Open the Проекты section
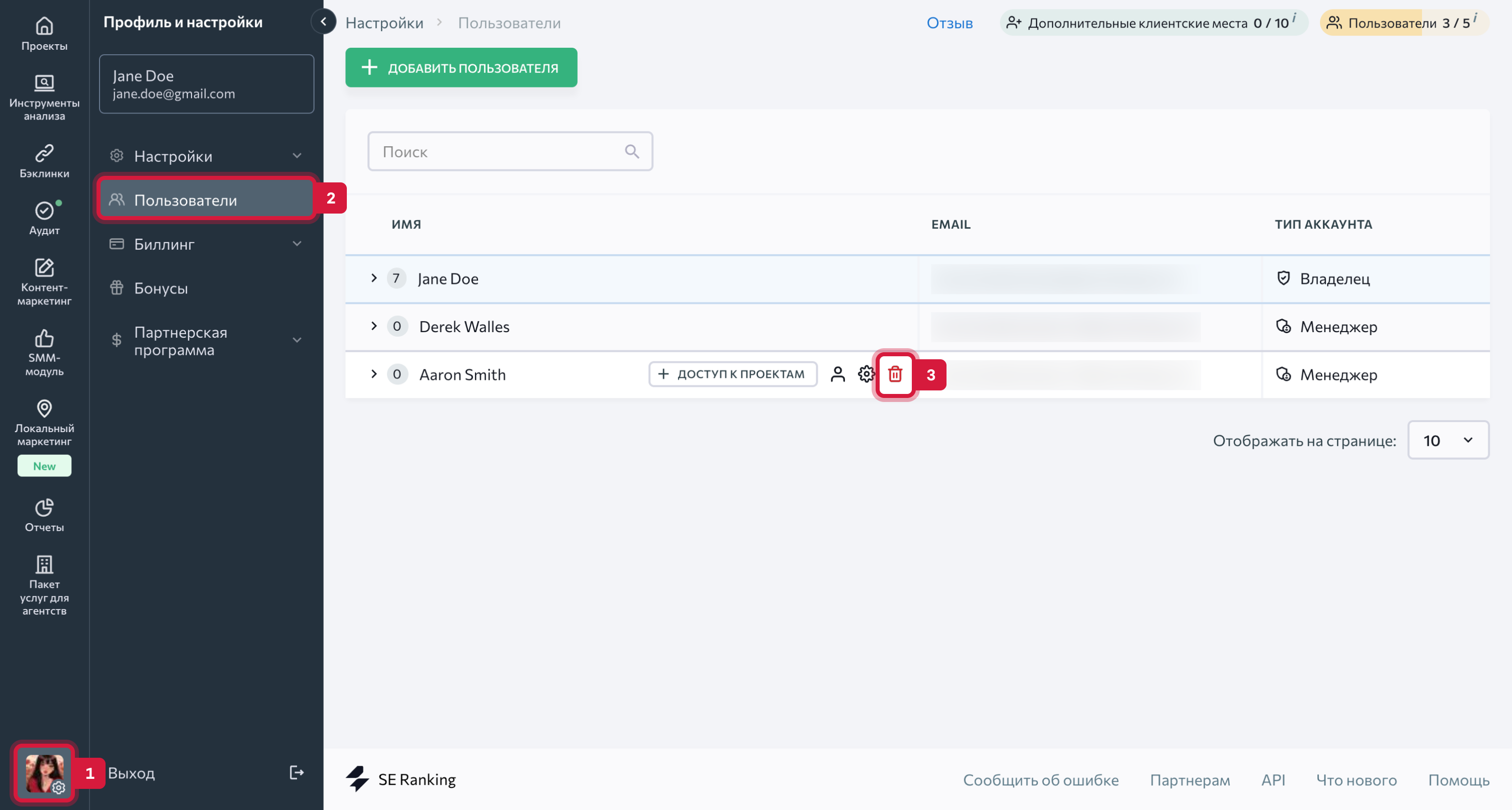Image resolution: width=1512 pixels, height=810 pixels. (x=44, y=34)
